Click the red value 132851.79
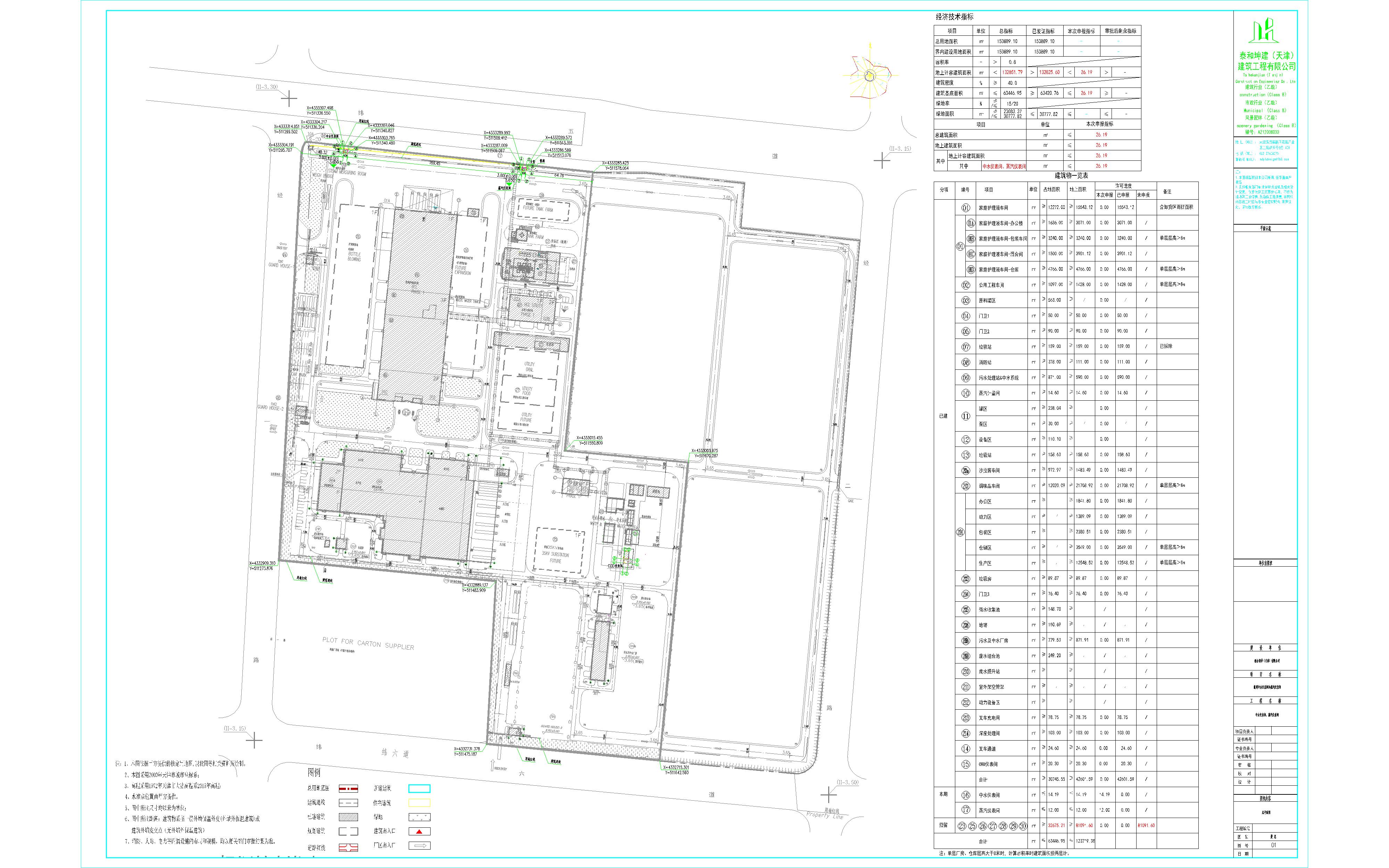 point(1012,72)
